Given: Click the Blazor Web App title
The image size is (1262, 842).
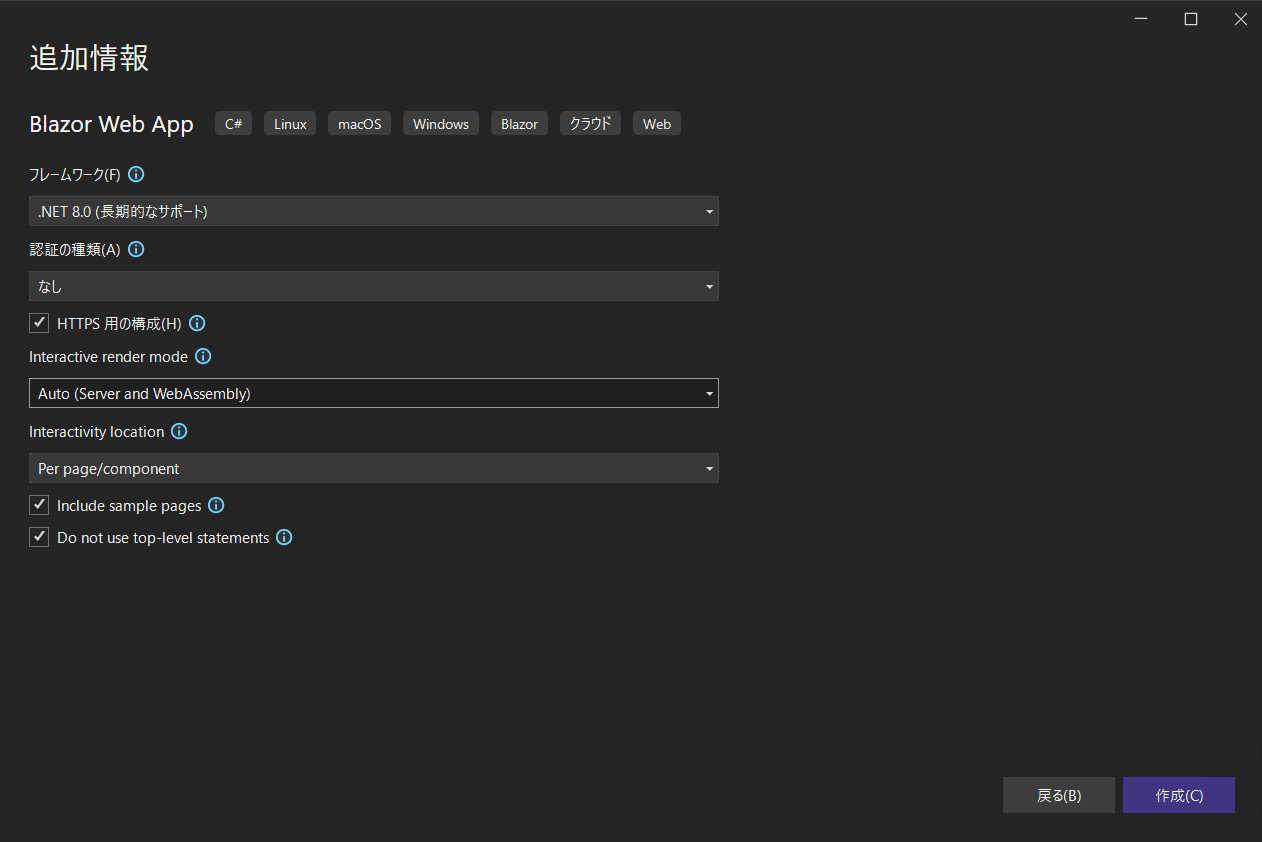Looking at the screenshot, I should (x=111, y=124).
